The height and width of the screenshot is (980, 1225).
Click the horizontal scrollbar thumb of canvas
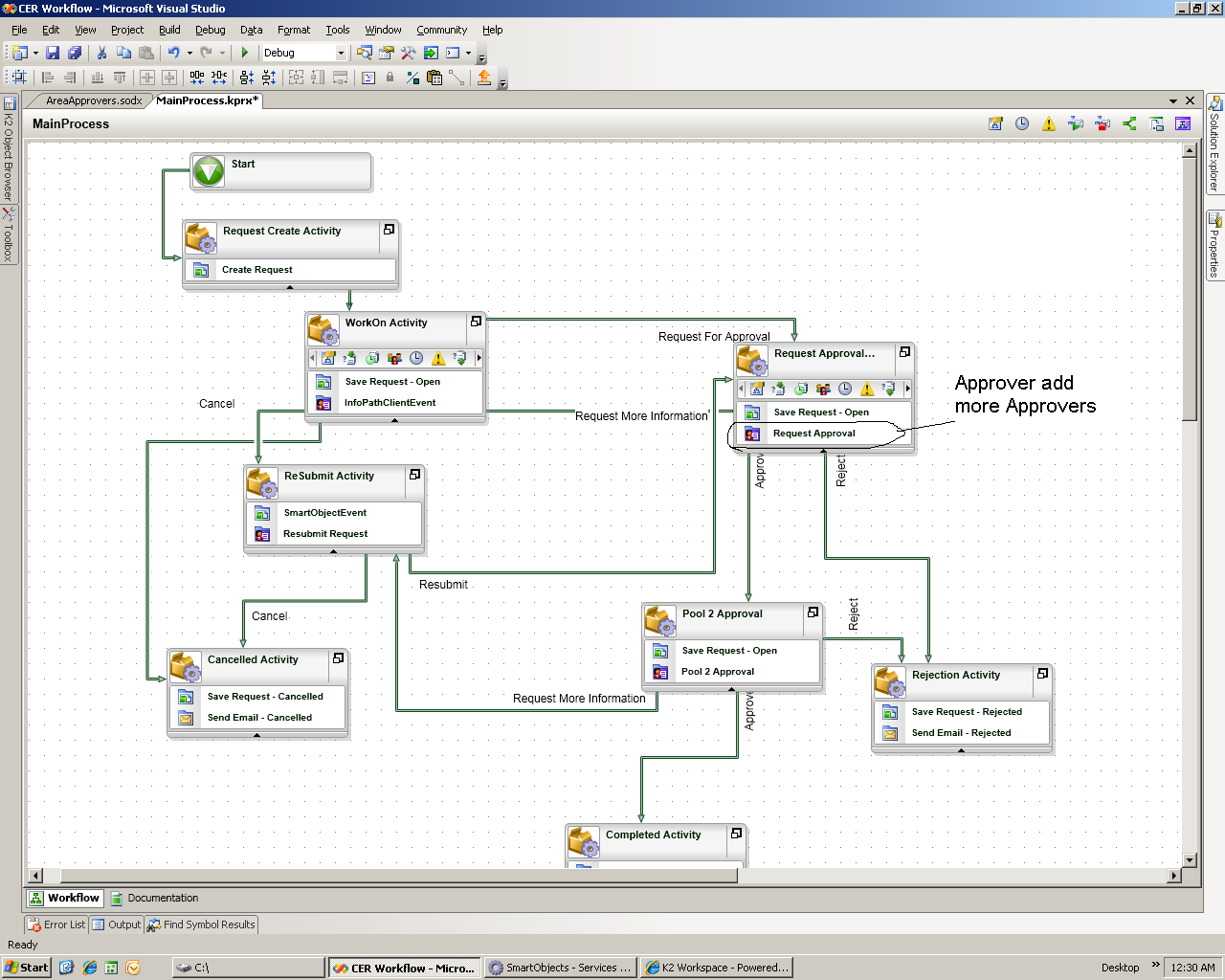399,876
